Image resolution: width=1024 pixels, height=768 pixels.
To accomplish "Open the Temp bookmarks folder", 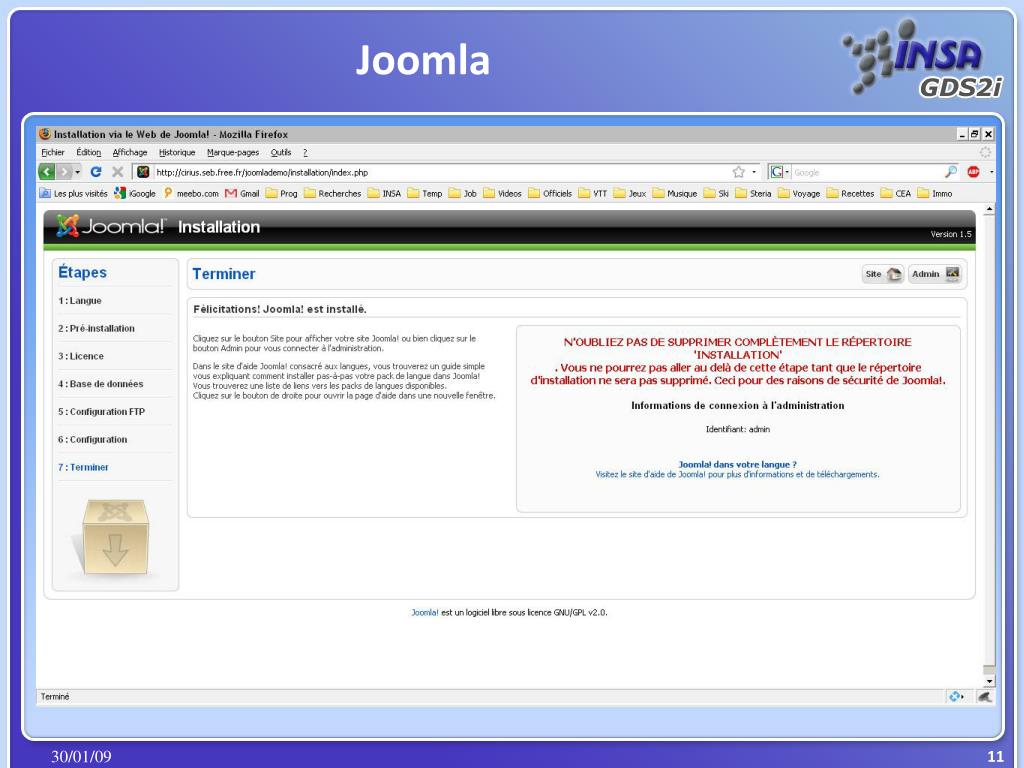I will 424,193.
